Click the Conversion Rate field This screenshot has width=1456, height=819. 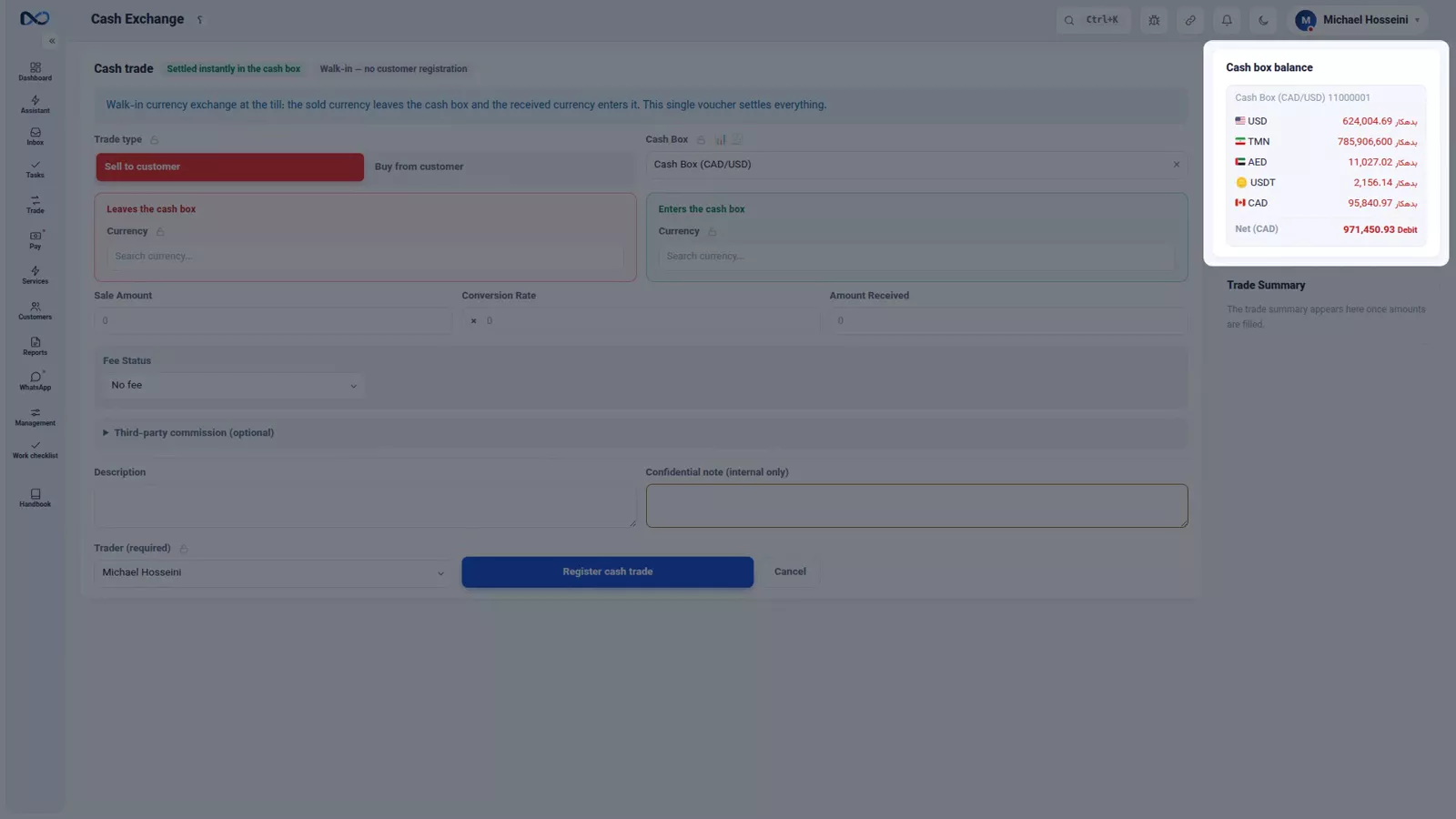click(x=641, y=320)
